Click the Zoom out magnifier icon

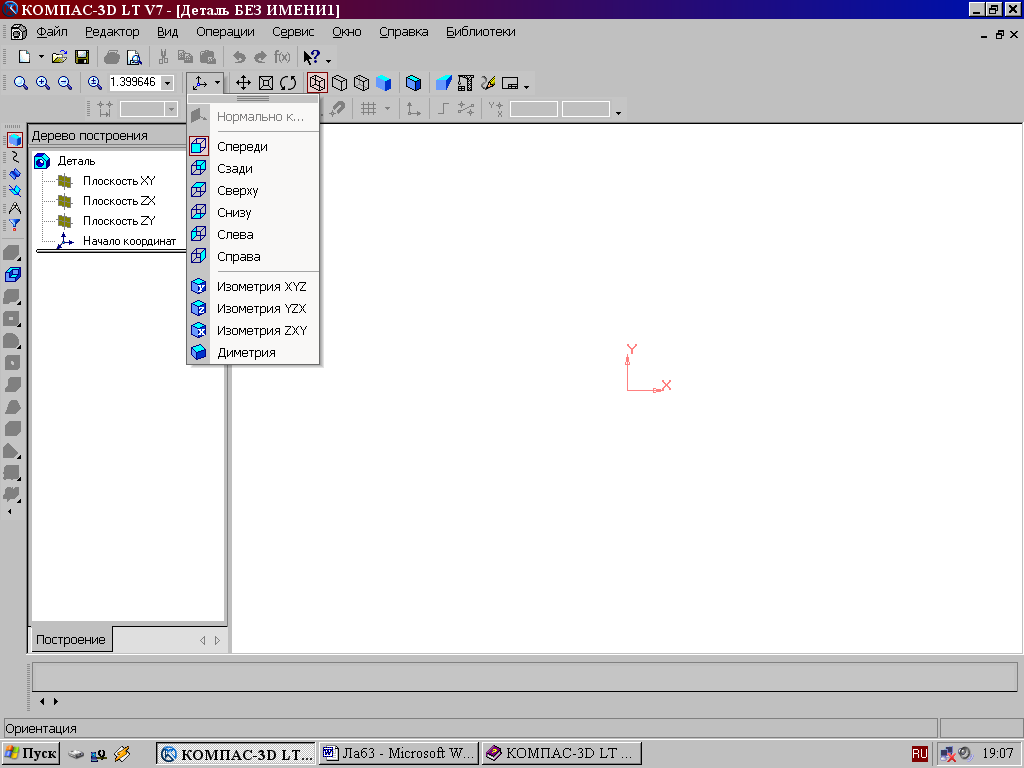pos(65,83)
